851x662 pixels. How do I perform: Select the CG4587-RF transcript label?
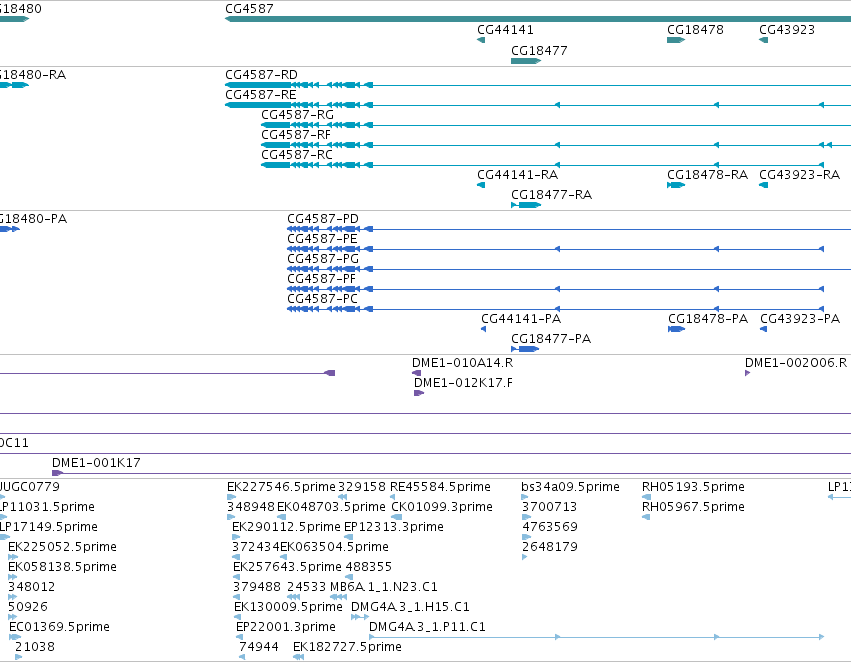pos(296,135)
